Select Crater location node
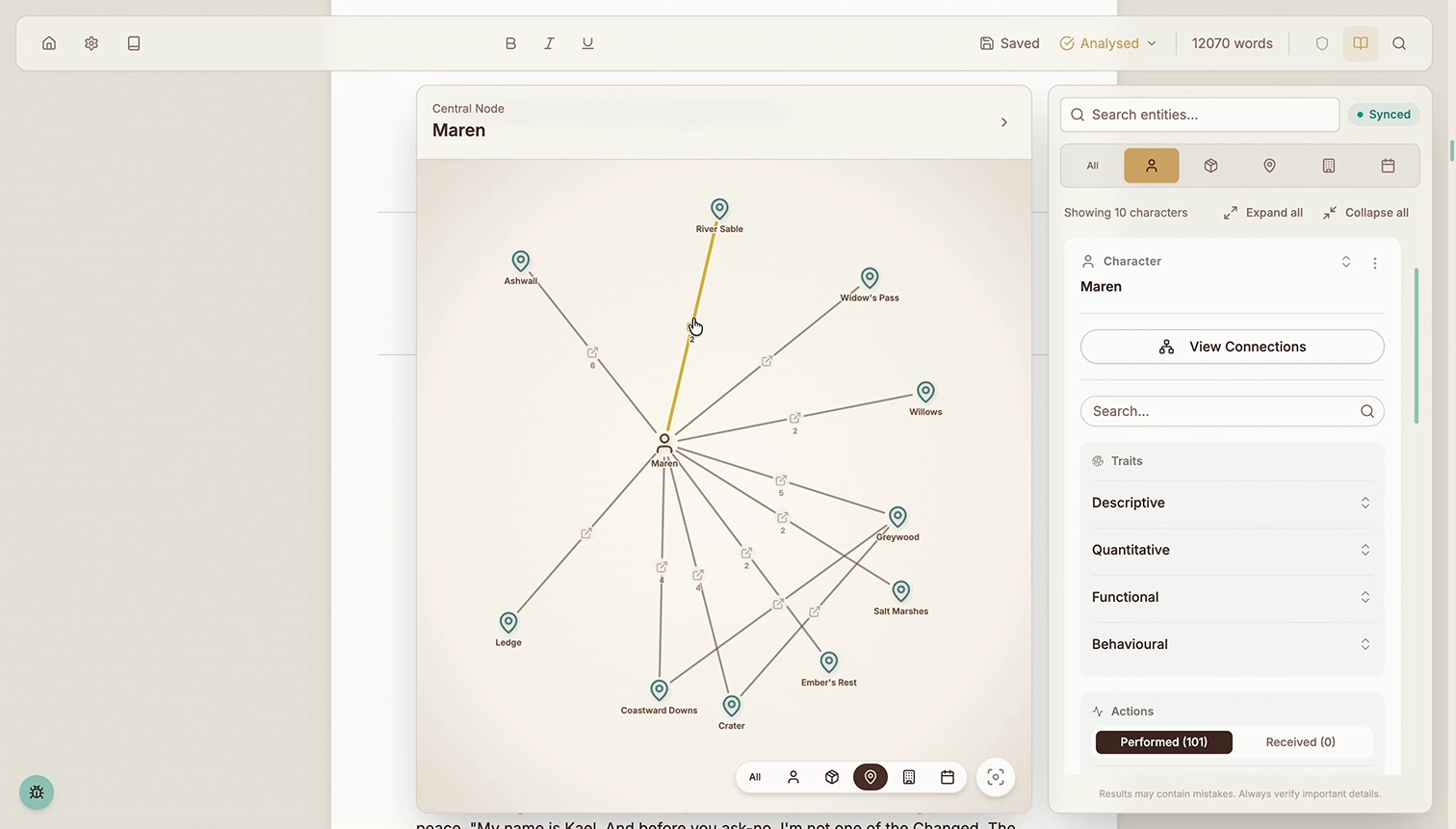1456x829 pixels. [x=732, y=706]
